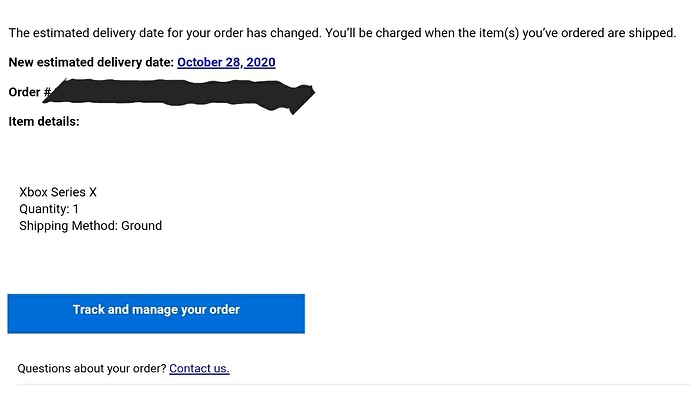Viewport: 690px width, 396px height.
Task: Select the Xbox Series X item name
Action: click(x=58, y=192)
